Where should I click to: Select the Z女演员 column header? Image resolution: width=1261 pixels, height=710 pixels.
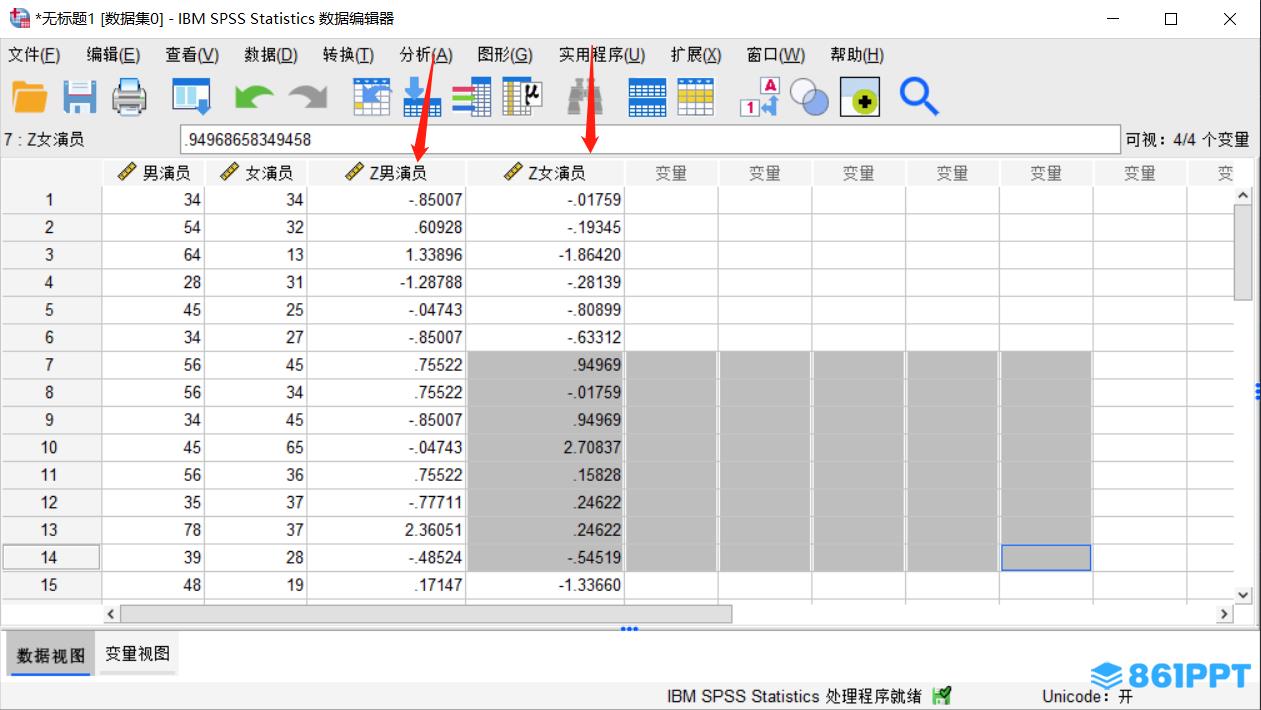545,173
